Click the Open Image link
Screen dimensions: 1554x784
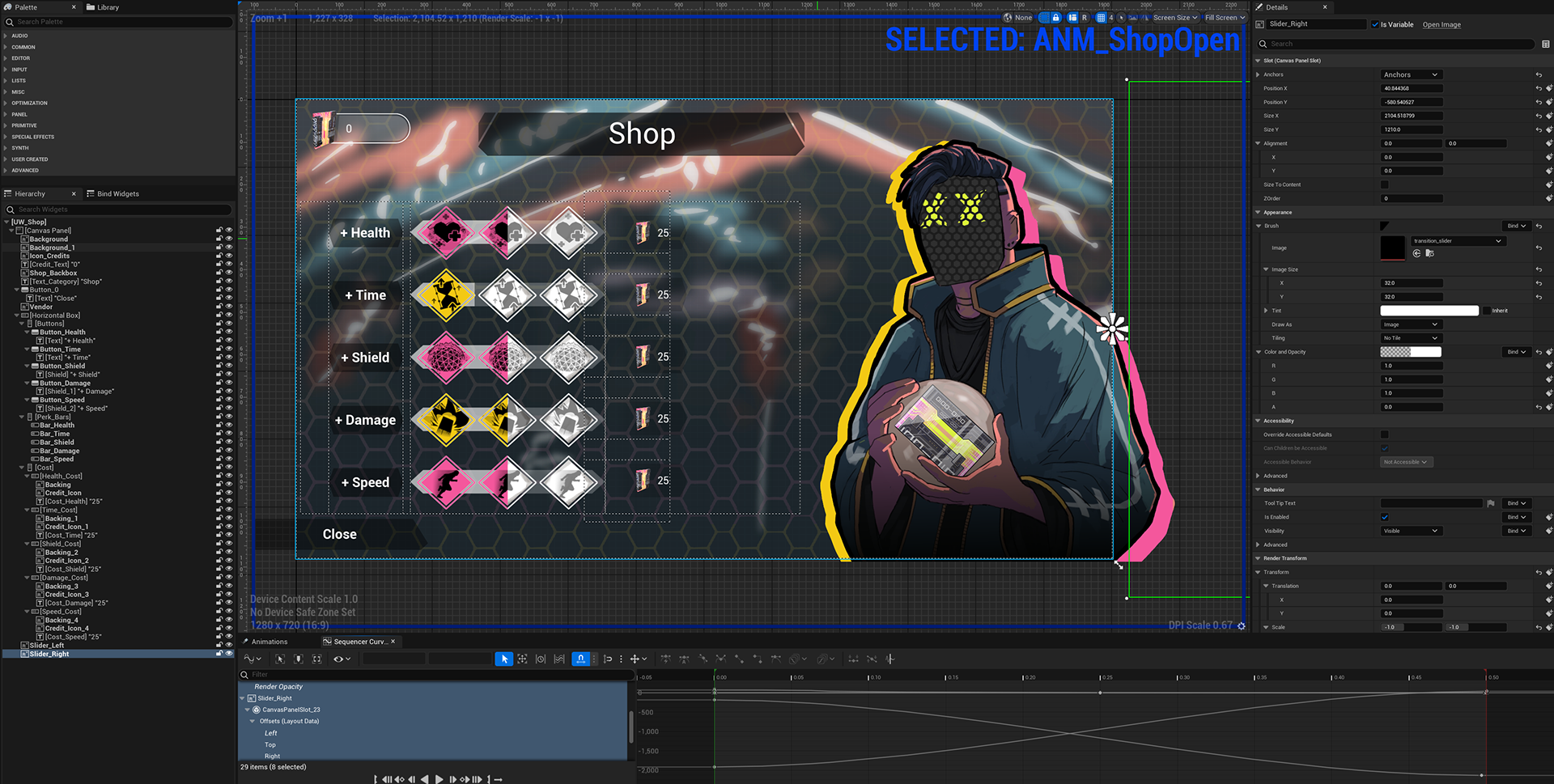pyautogui.click(x=1441, y=24)
